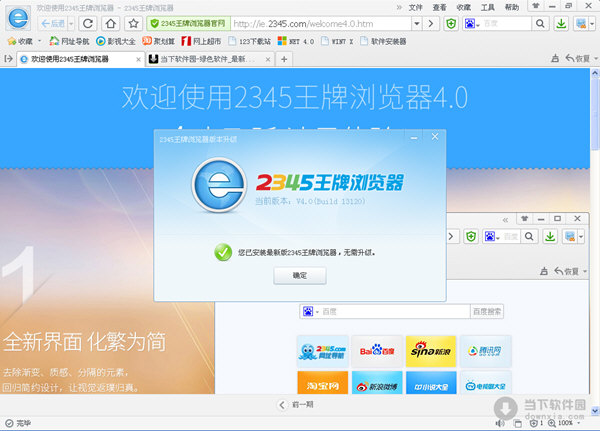Expand the 恢复 dropdown arrow in the main tab bar

596,59
